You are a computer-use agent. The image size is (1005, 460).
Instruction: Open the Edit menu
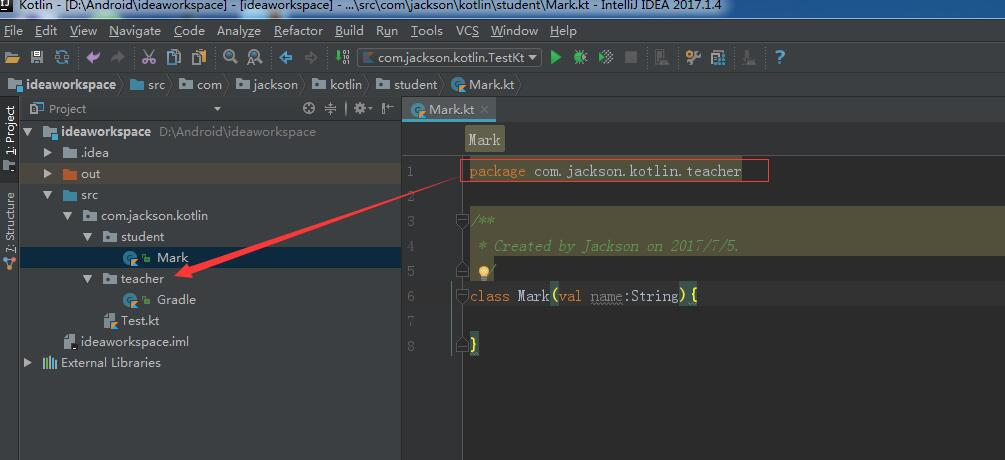click(x=46, y=31)
